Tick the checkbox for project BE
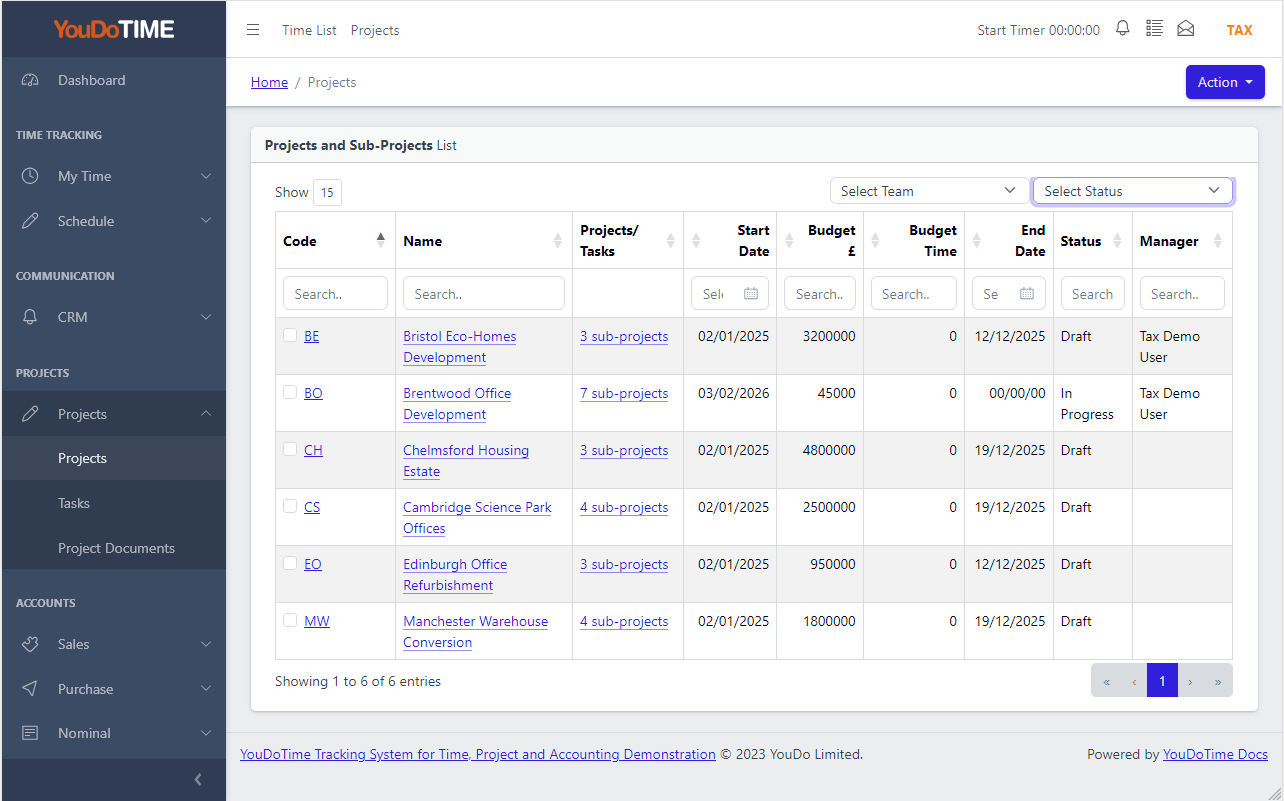The width and height of the screenshot is (1284, 801). 290,335
